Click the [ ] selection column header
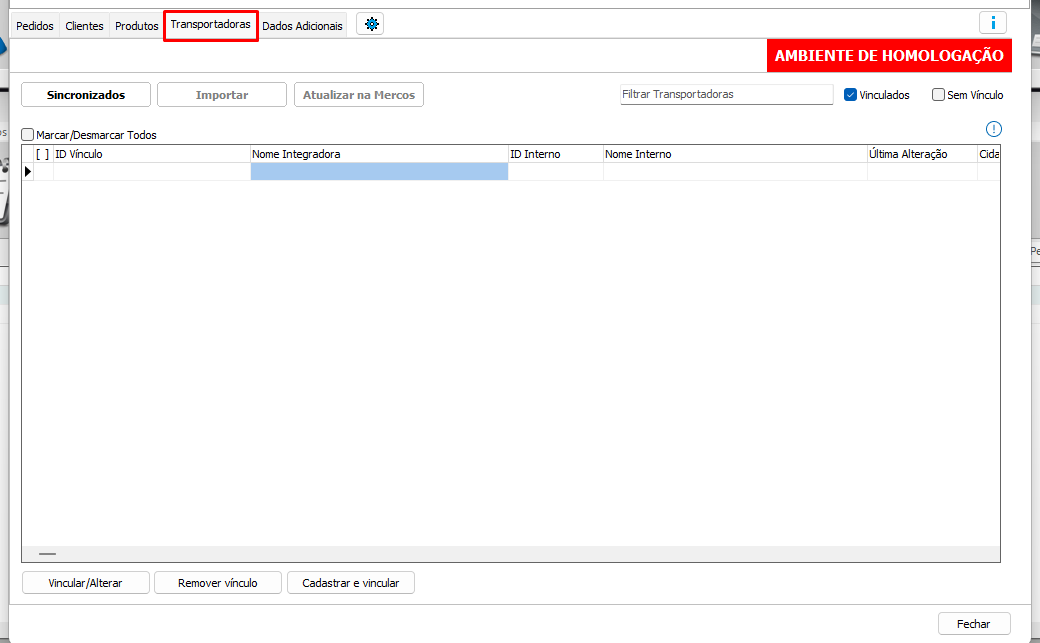Image resolution: width=1040 pixels, height=643 pixels. pos(42,154)
